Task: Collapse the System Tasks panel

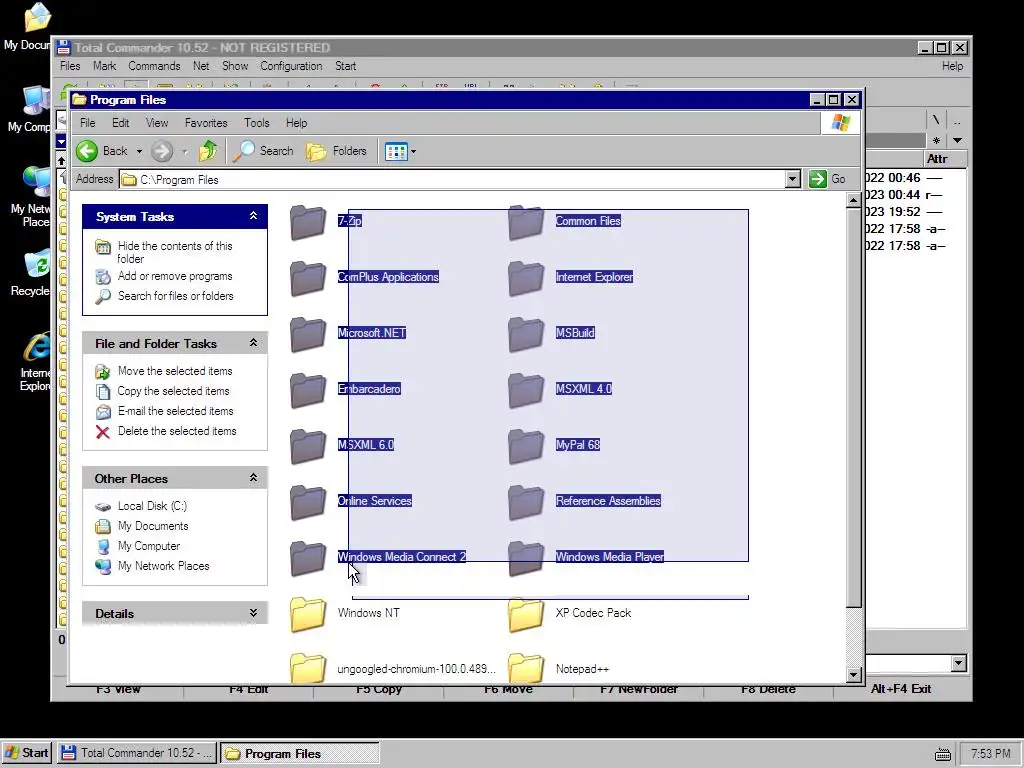Action: click(253, 216)
